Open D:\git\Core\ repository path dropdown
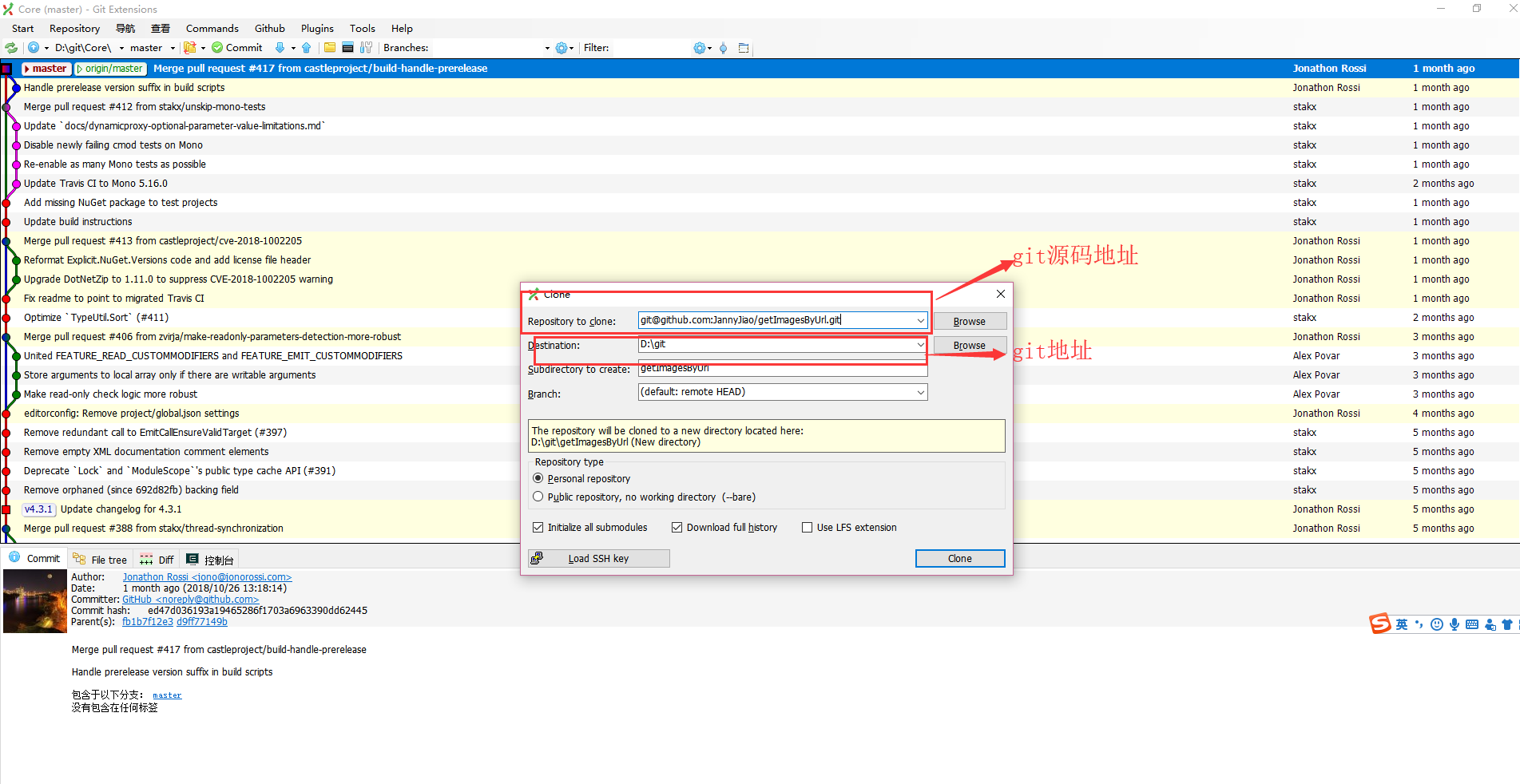The image size is (1520, 784). click(121, 48)
